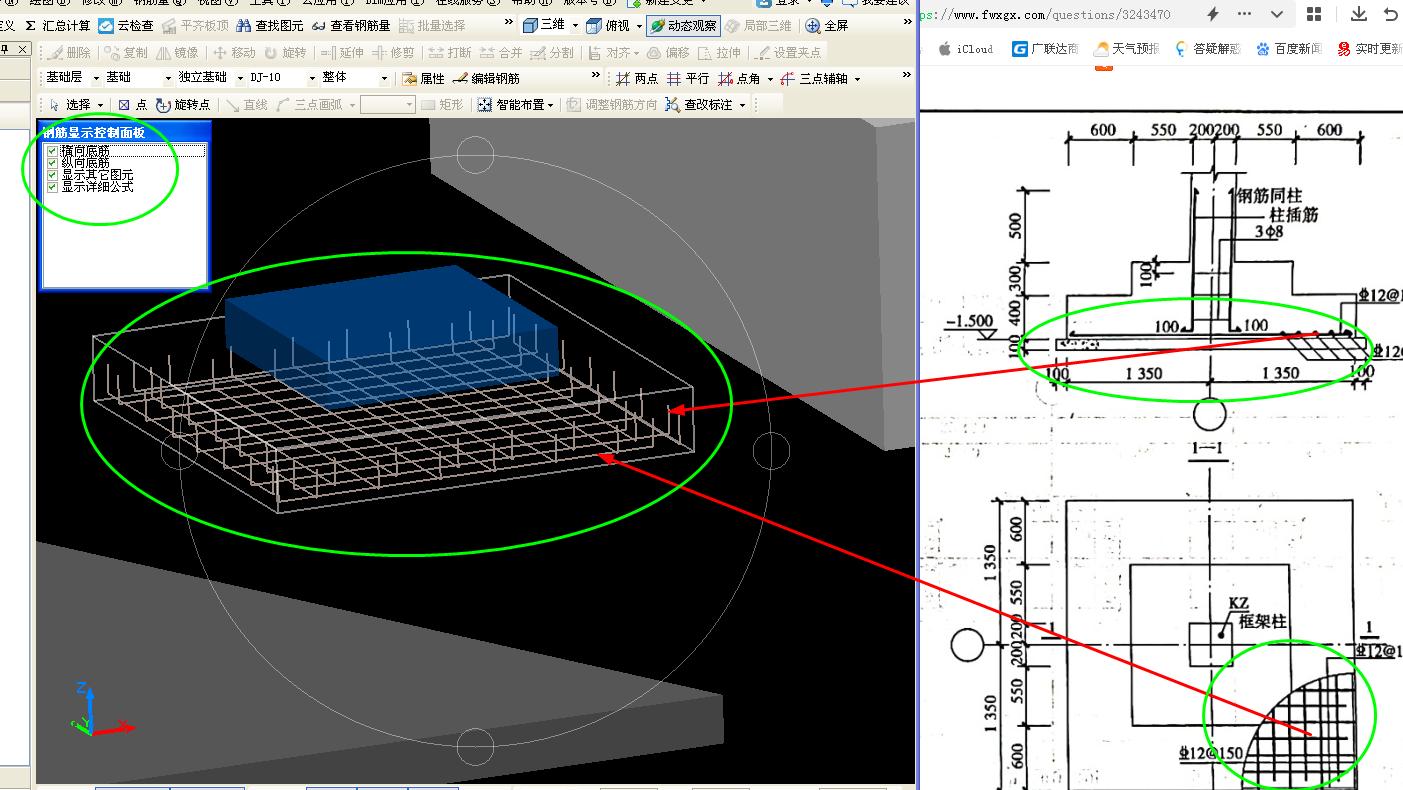The height and width of the screenshot is (790, 1403).
Task: Expand 选择 tool dropdown arrow
Action: tap(100, 105)
